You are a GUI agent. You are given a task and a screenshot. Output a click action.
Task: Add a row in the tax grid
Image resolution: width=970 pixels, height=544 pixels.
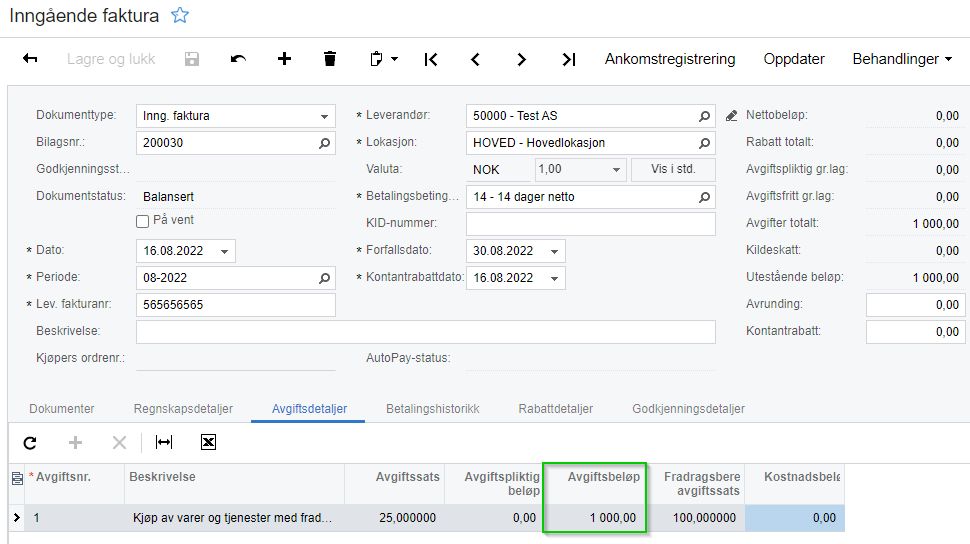pos(75,443)
